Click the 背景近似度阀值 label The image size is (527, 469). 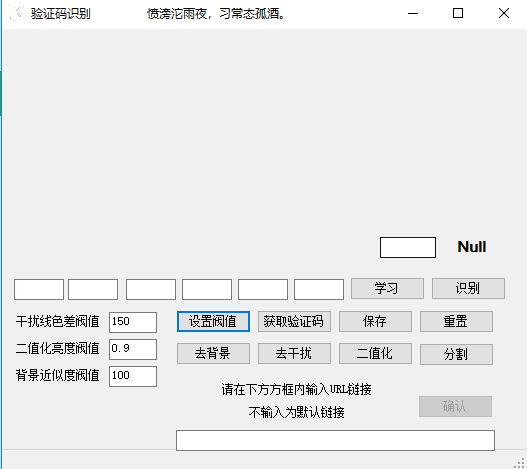point(57,375)
